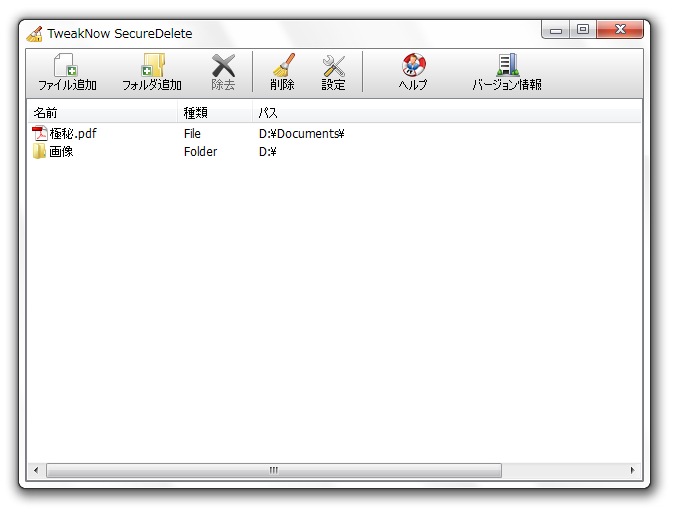Screen dimensions: 673x511
Task: Select the 画像 folder name
Action: [61, 151]
